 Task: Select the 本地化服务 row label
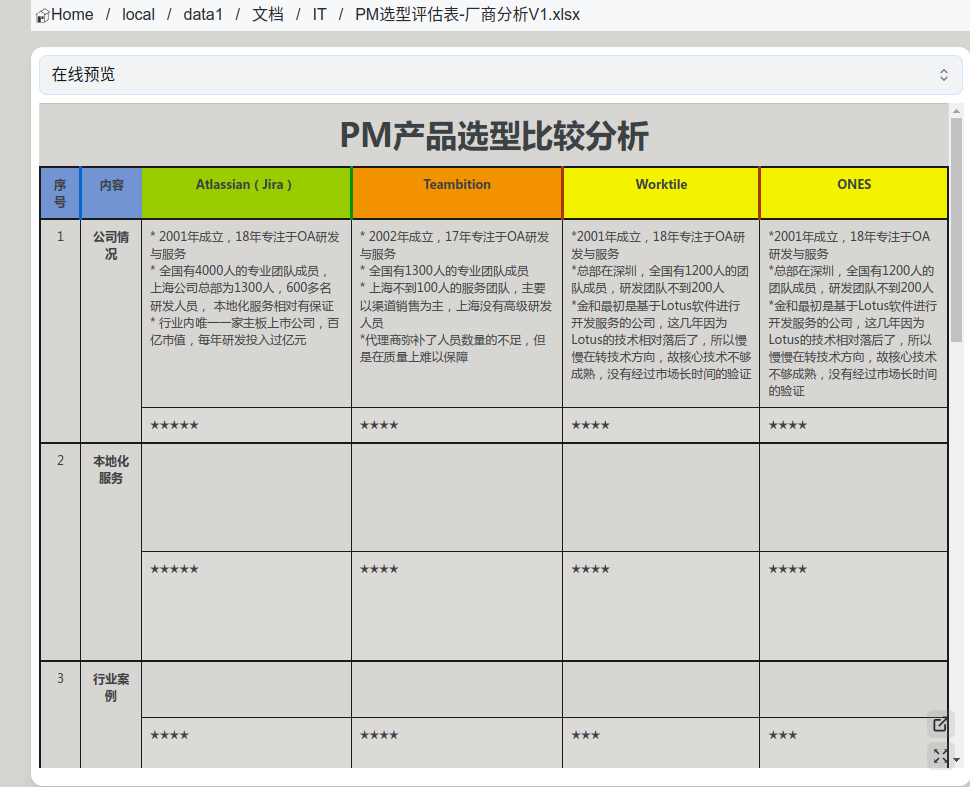[111, 470]
